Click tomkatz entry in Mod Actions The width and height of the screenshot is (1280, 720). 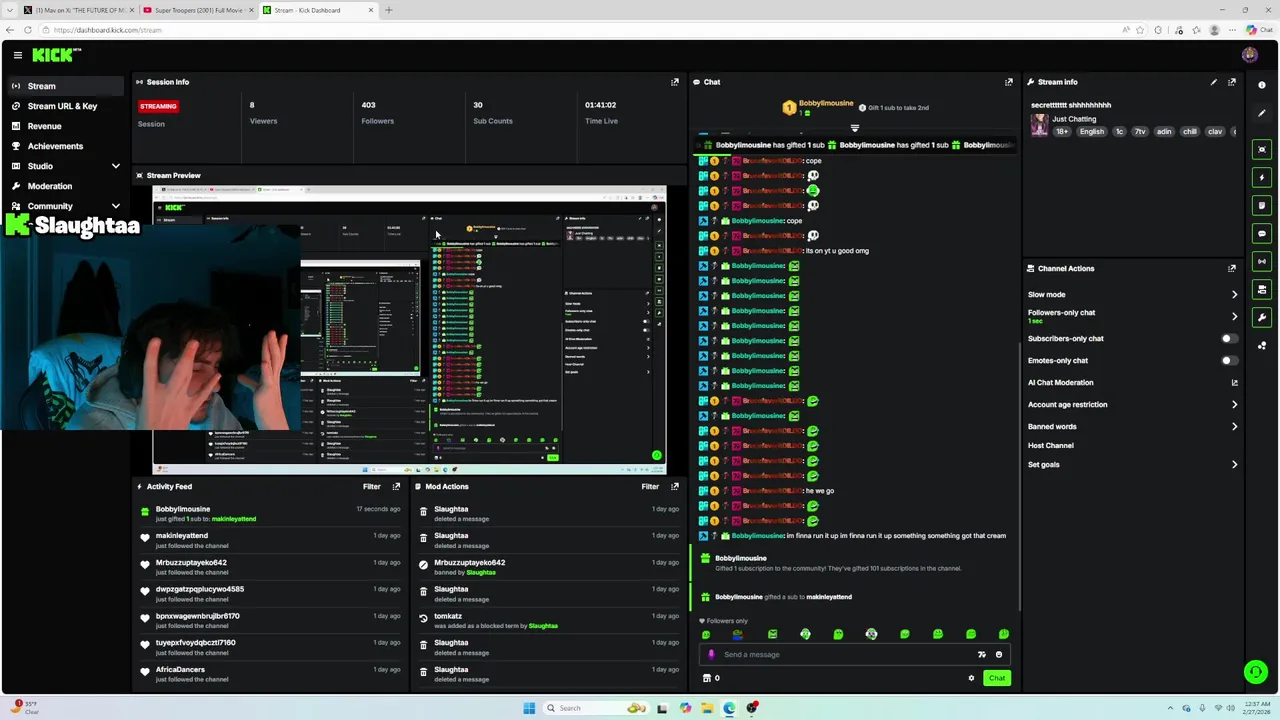pos(448,616)
